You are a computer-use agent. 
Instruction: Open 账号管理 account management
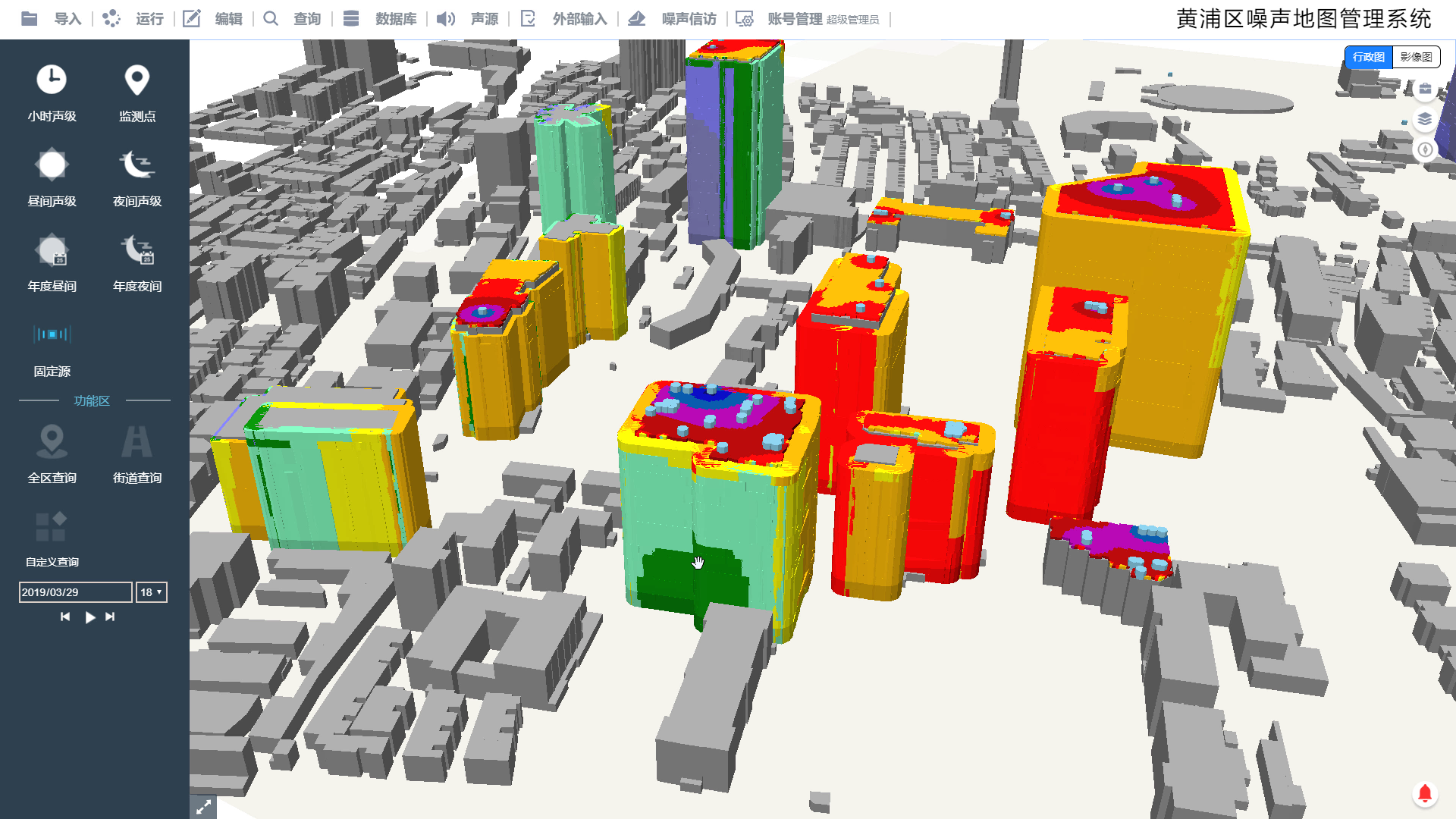[795, 19]
